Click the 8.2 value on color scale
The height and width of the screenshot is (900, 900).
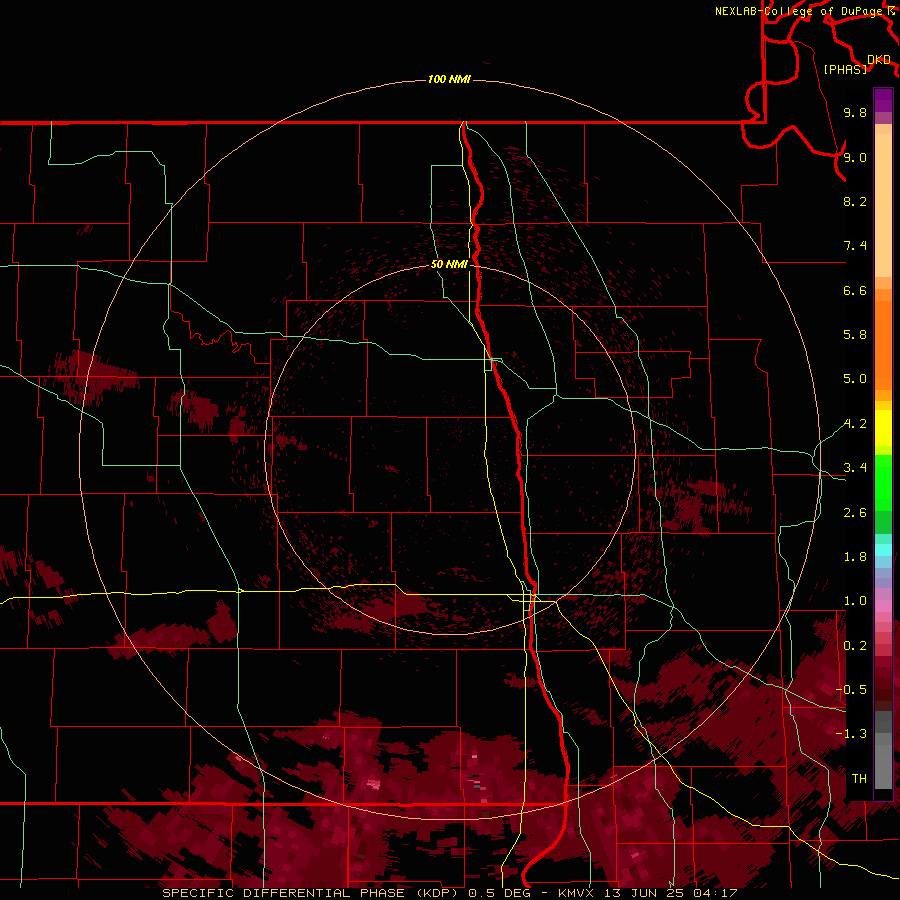pos(855,201)
